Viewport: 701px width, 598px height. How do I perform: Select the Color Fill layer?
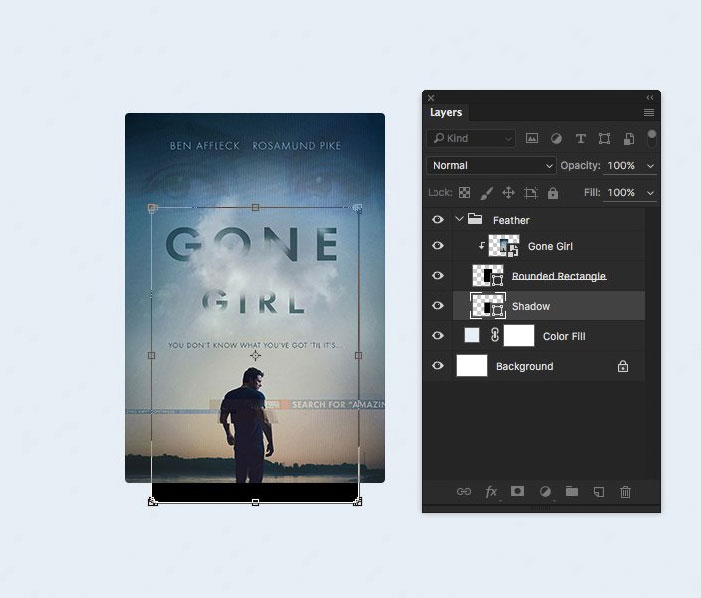pos(564,337)
